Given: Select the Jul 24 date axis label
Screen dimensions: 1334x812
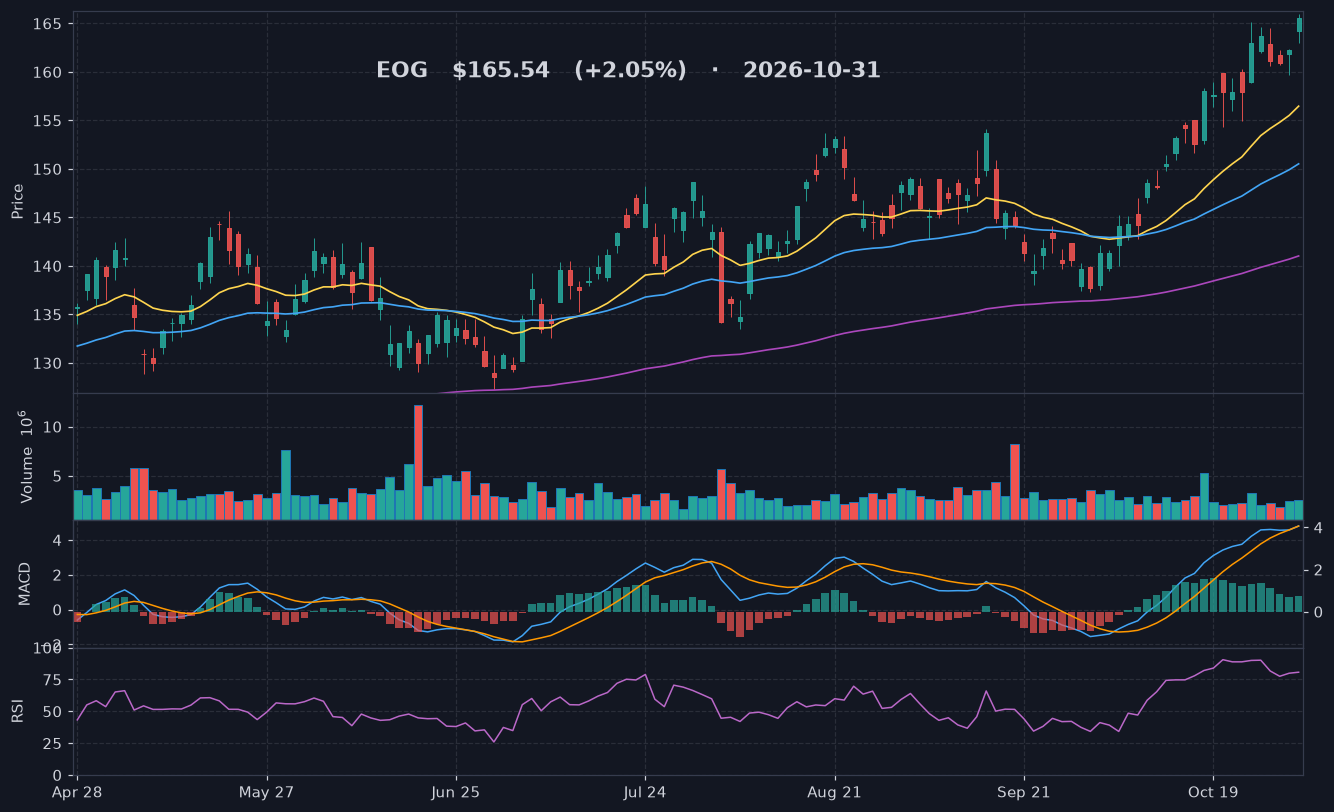Looking at the screenshot, I should (x=645, y=792).
